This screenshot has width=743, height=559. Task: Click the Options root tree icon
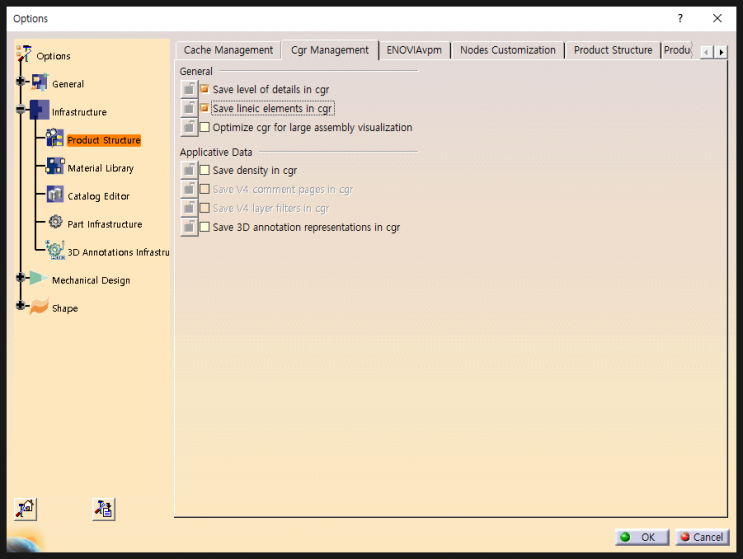point(24,54)
